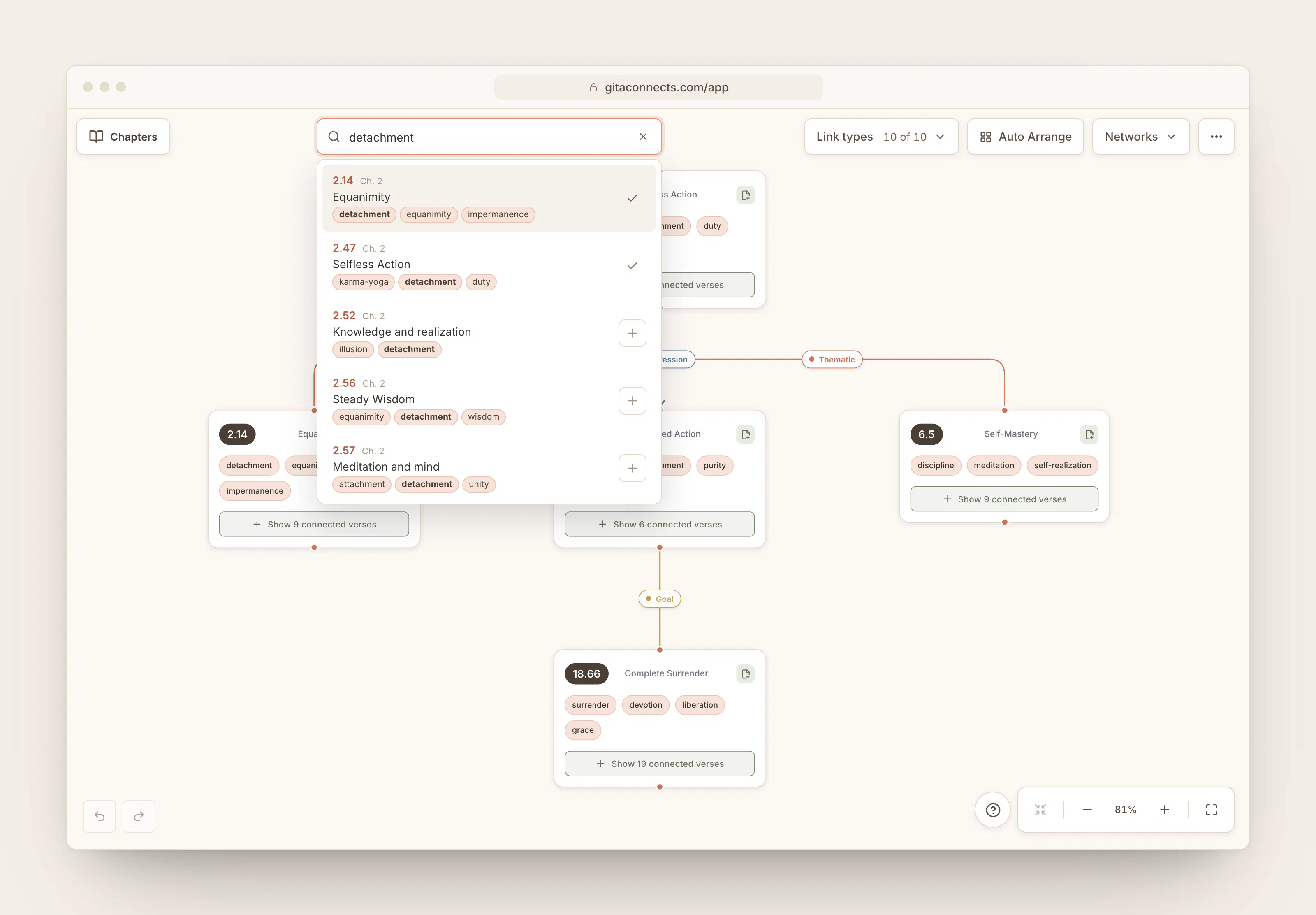Image resolution: width=1316 pixels, height=915 pixels.
Task: Click the fit-to-view collapse arrows icon
Action: tap(1040, 810)
